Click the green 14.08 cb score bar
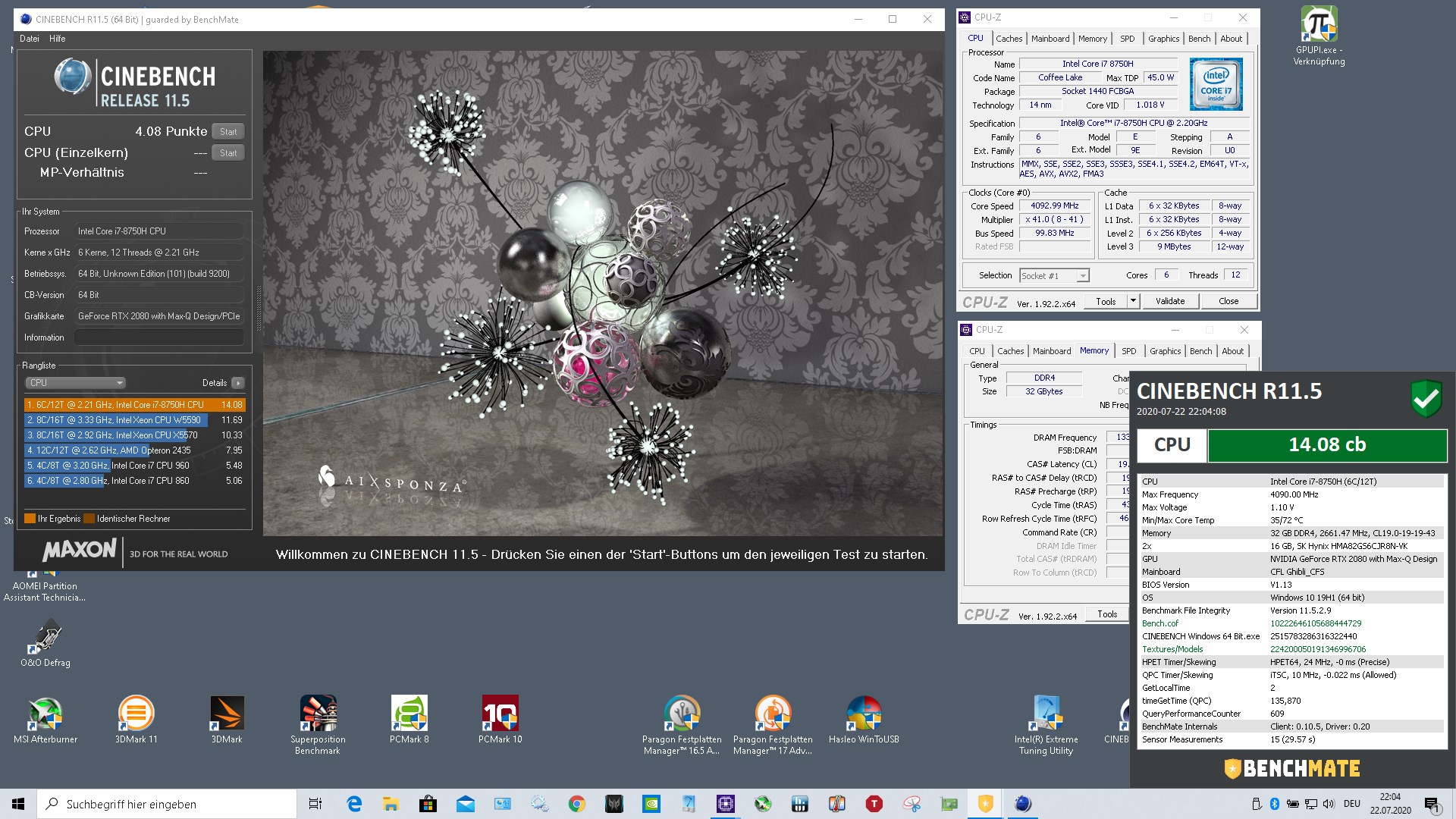This screenshot has width=1456, height=819. coord(1327,445)
